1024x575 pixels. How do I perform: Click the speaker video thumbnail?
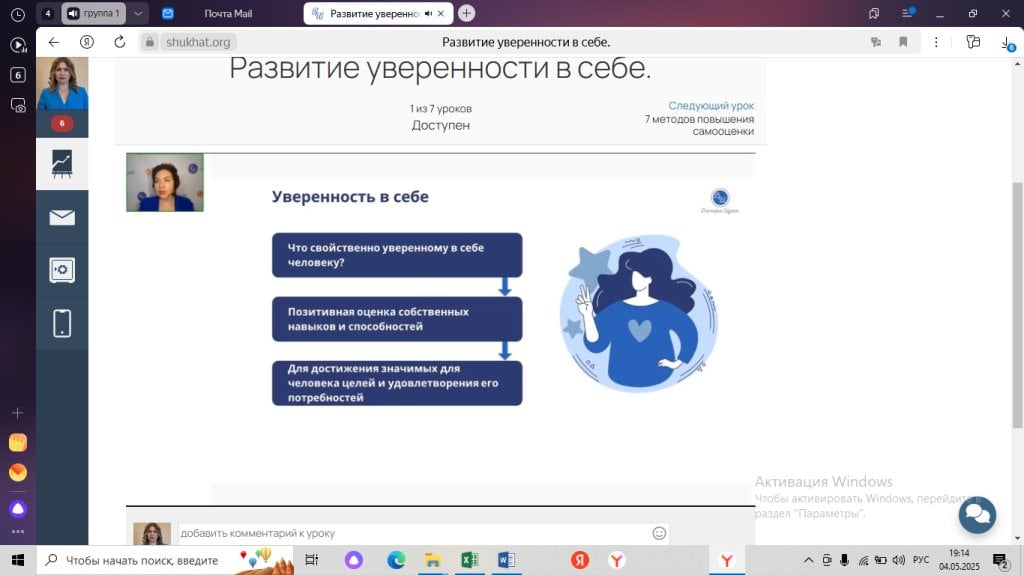(165, 182)
